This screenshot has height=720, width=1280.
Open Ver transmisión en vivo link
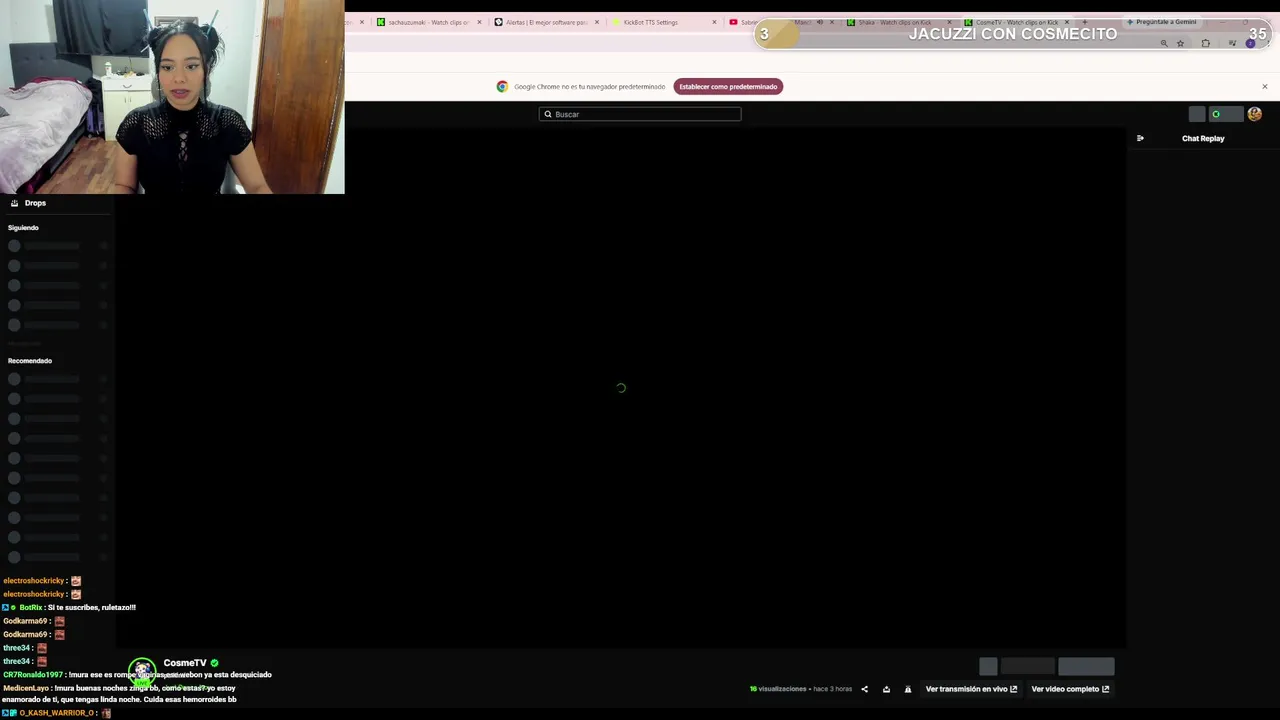[971, 689]
